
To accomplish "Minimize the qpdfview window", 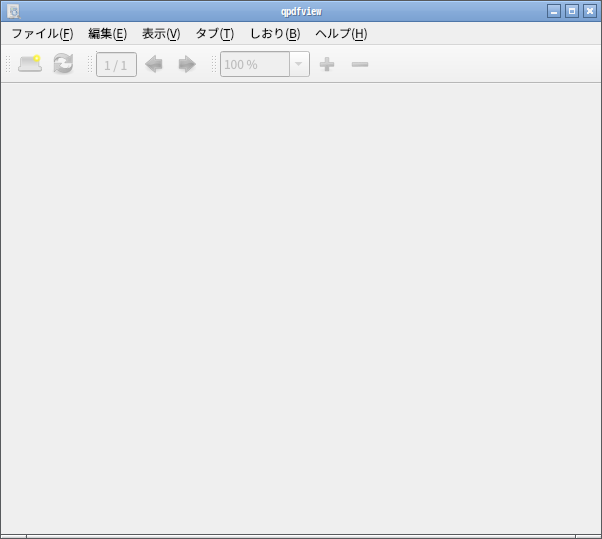I will 554,11.
